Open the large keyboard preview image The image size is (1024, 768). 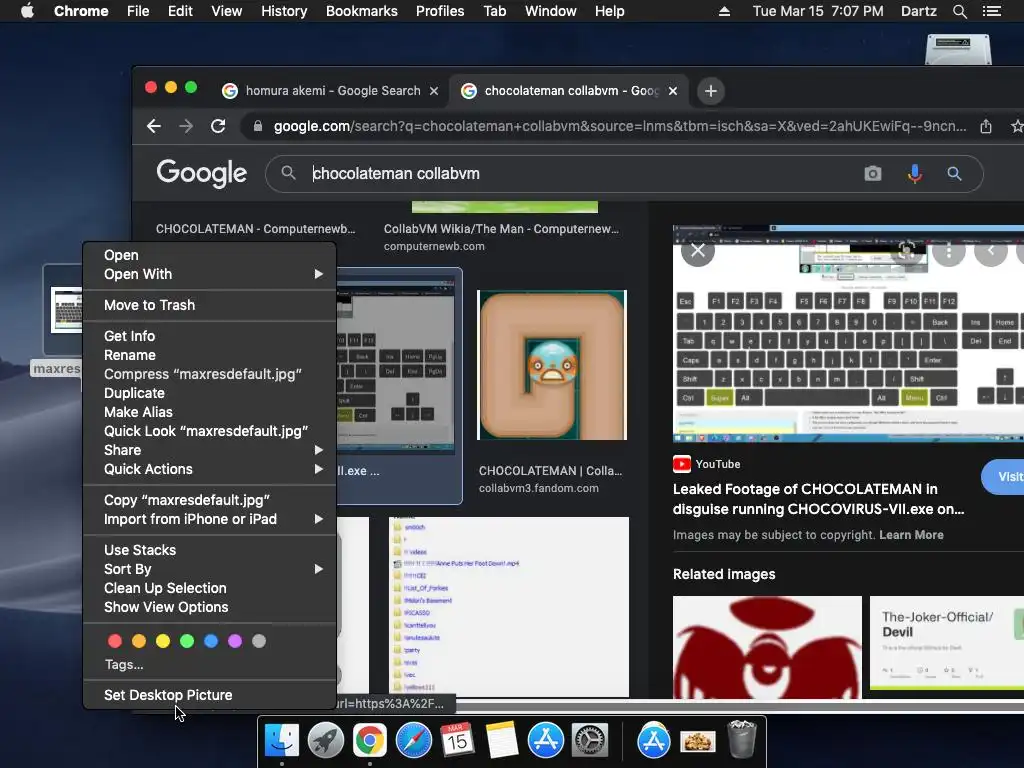(x=848, y=334)
